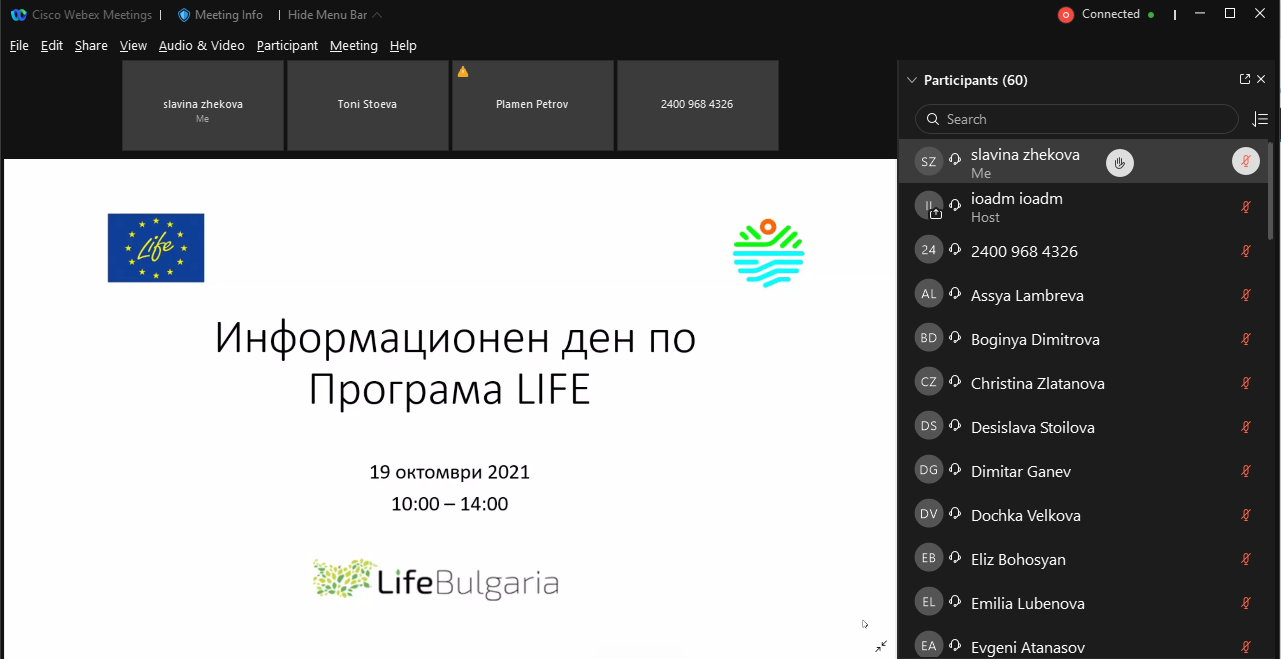Toggle mute icon for Desislava Stoilova
The height and width of the screenshot is (659, 1281).
pyautogui.click(x=1246, y=427)
